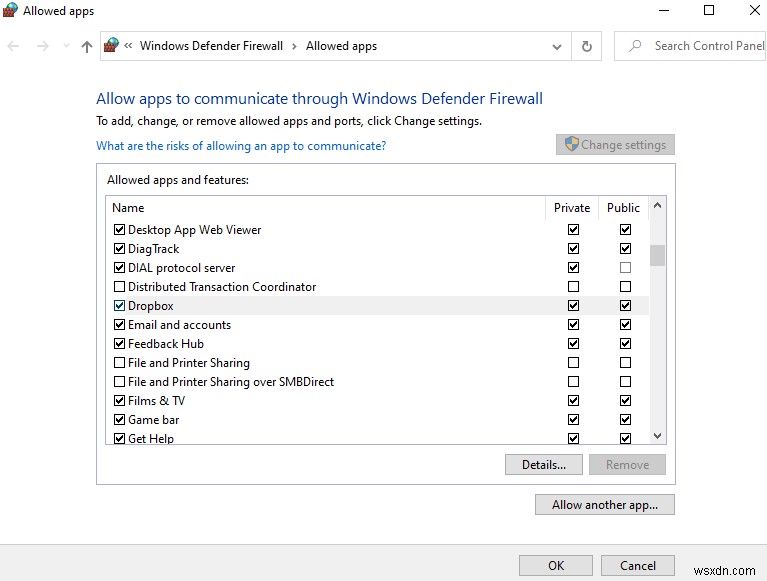Toggle Private for Game bar

[x=573, y=420]
